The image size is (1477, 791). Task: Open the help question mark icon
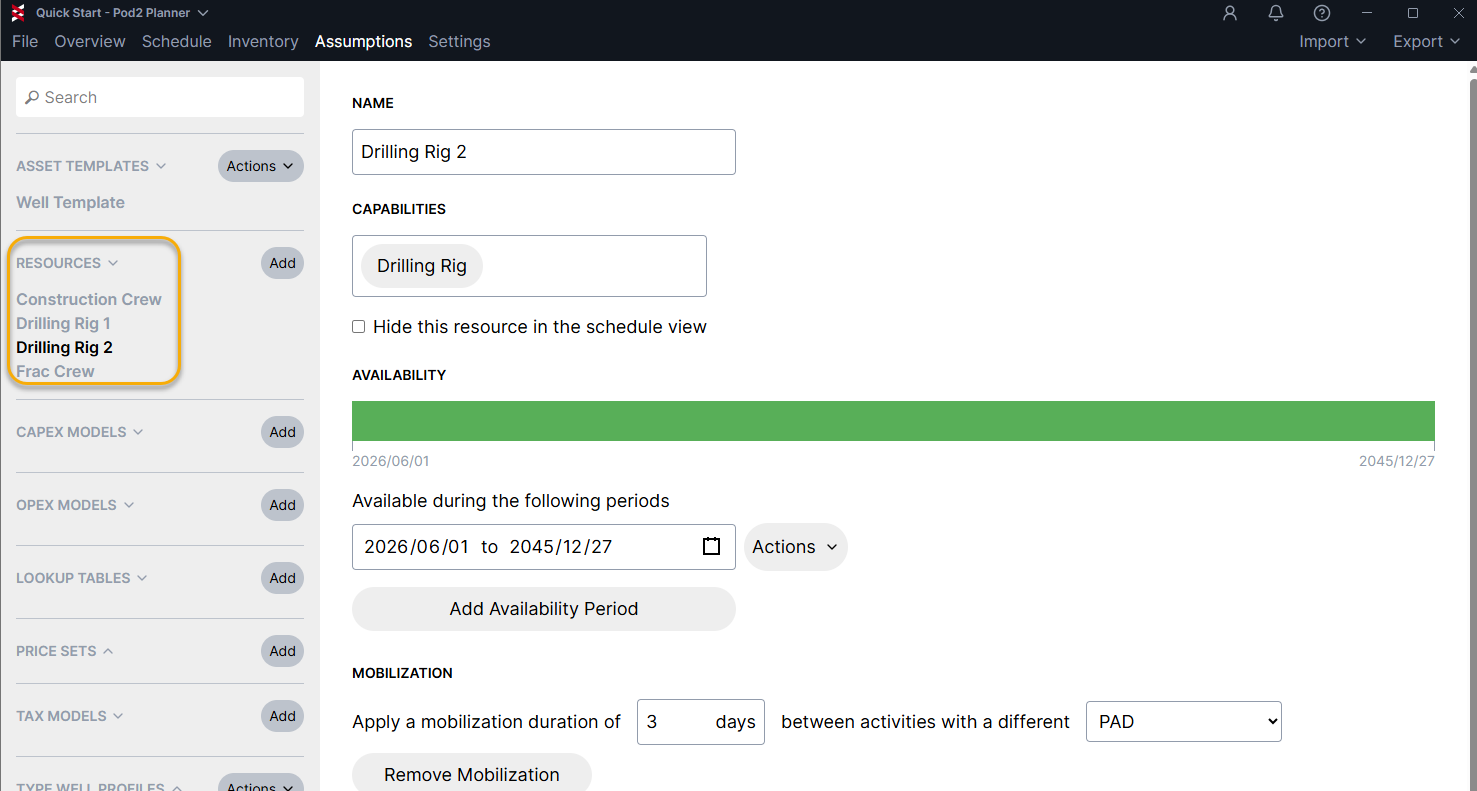pyautogui.click(x=1322, y=13)
